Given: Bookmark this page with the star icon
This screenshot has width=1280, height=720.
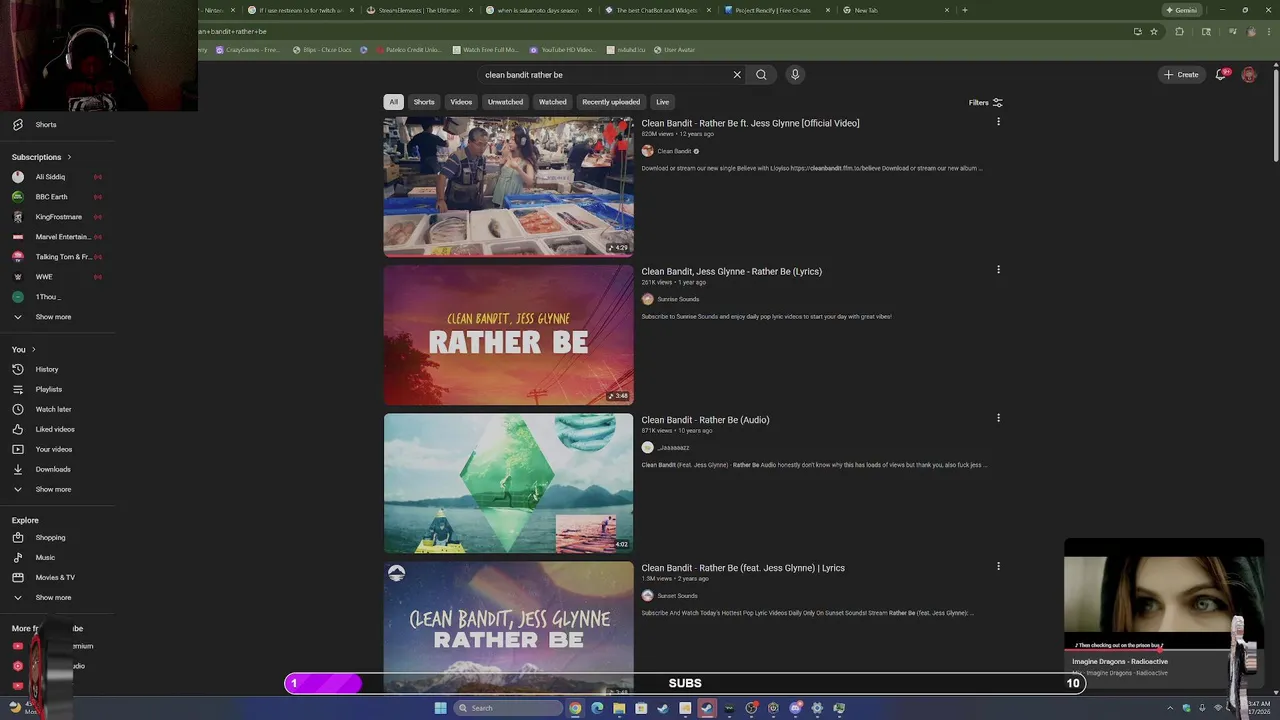Looking at the screenshot, I should tap(1154, 31).
